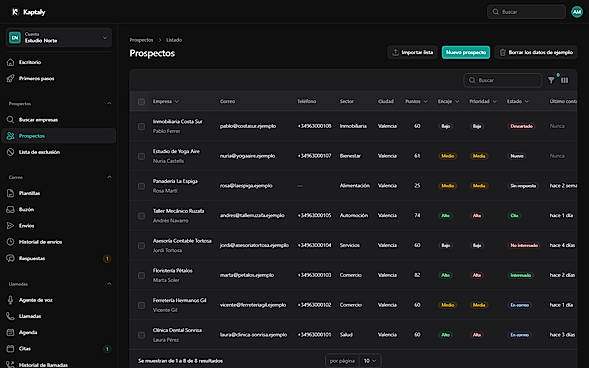
Task: Click the Listado breadcrumb link
Action: (174, 40)
